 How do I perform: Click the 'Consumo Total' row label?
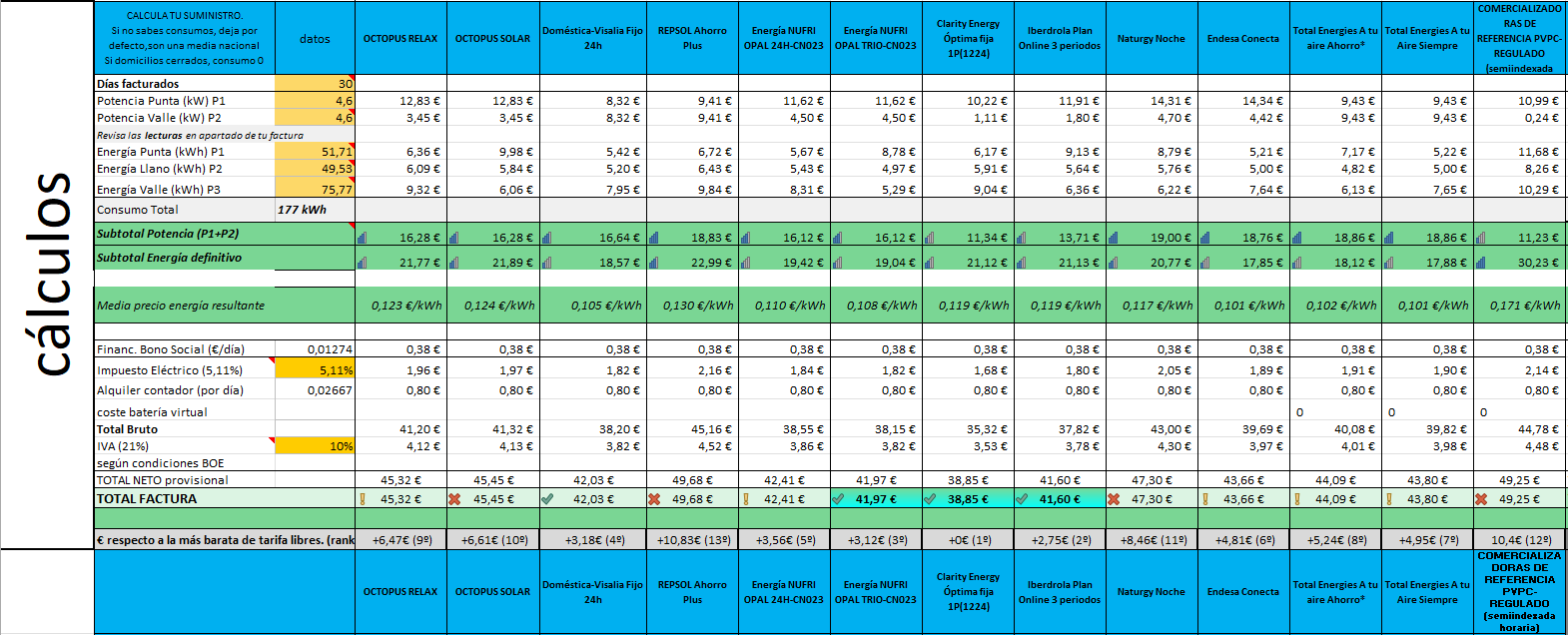[x=138, y=210]
